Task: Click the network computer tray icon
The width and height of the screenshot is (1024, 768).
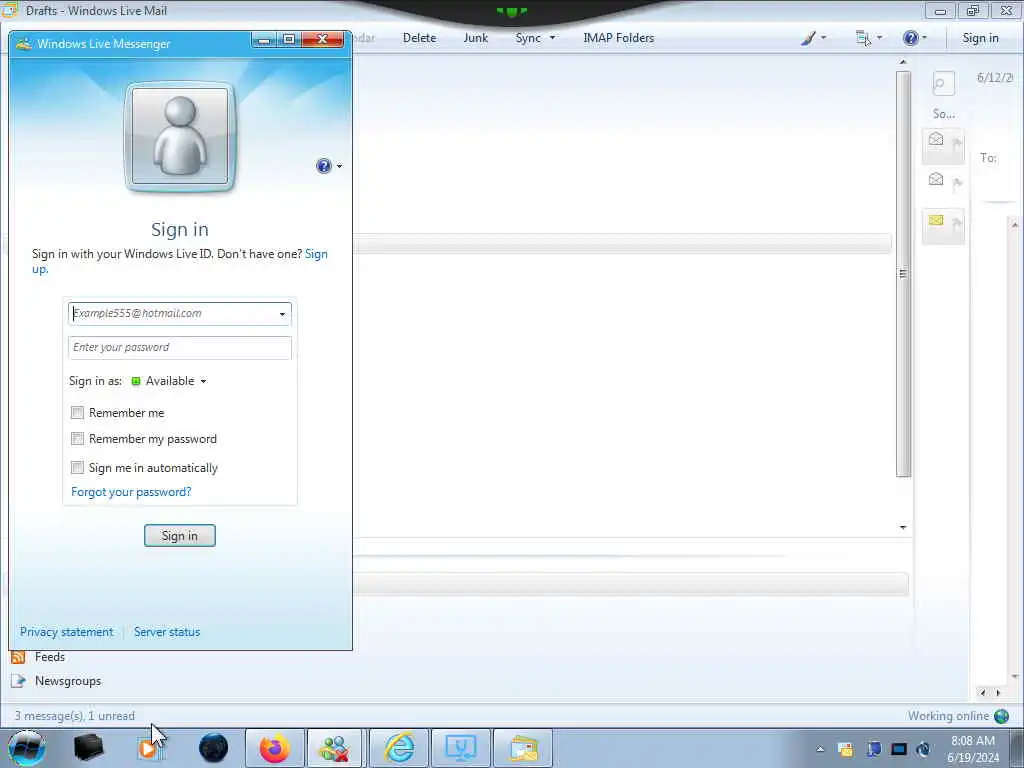Action: 873,749
